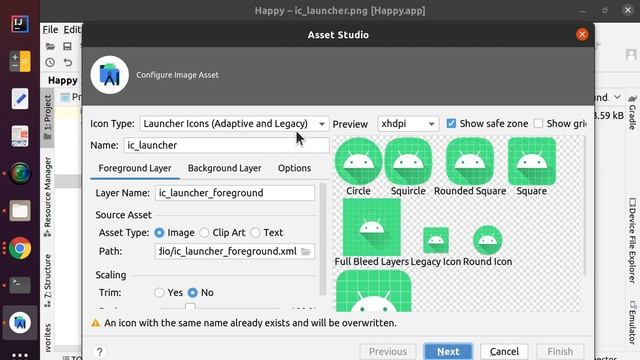Set Trim to No
Screen dimensions: 640x360
point(193,293)
